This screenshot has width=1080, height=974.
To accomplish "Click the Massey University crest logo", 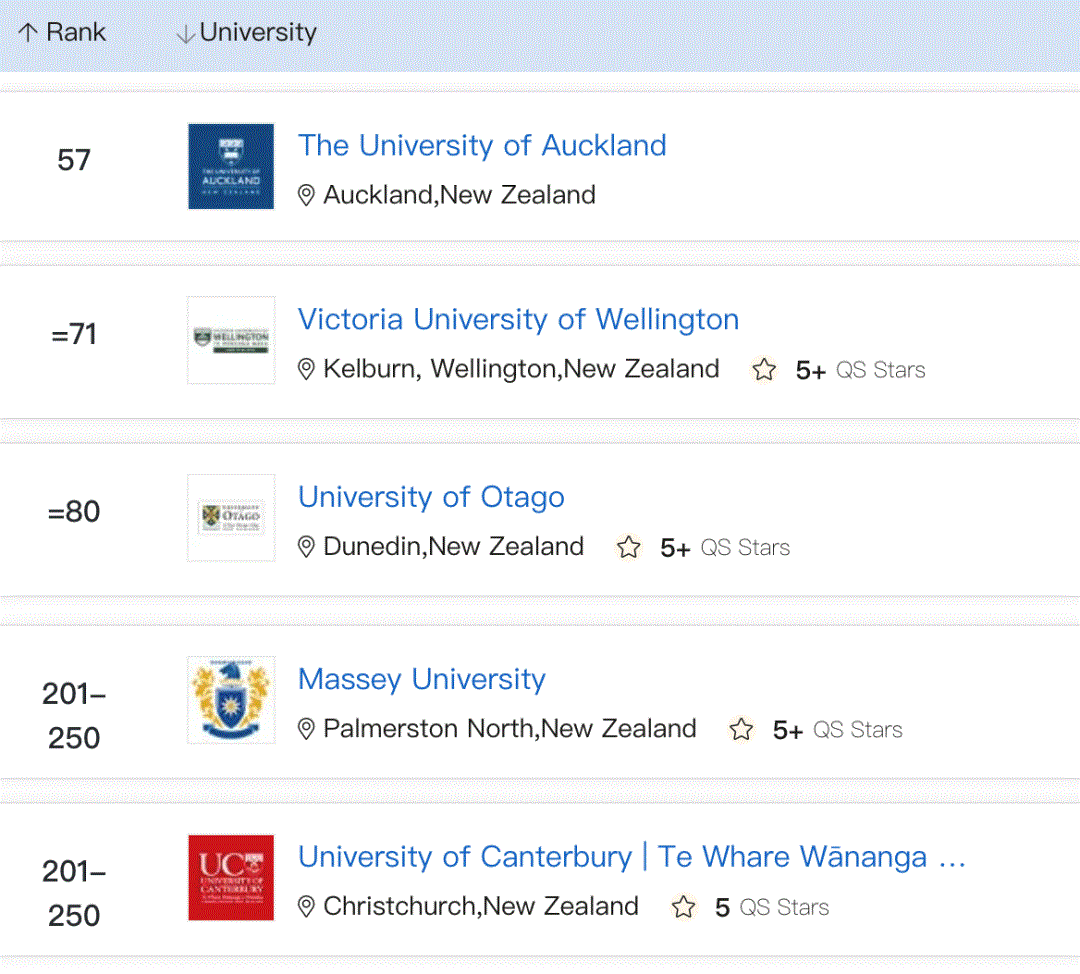I will click(x=231, y=700).
